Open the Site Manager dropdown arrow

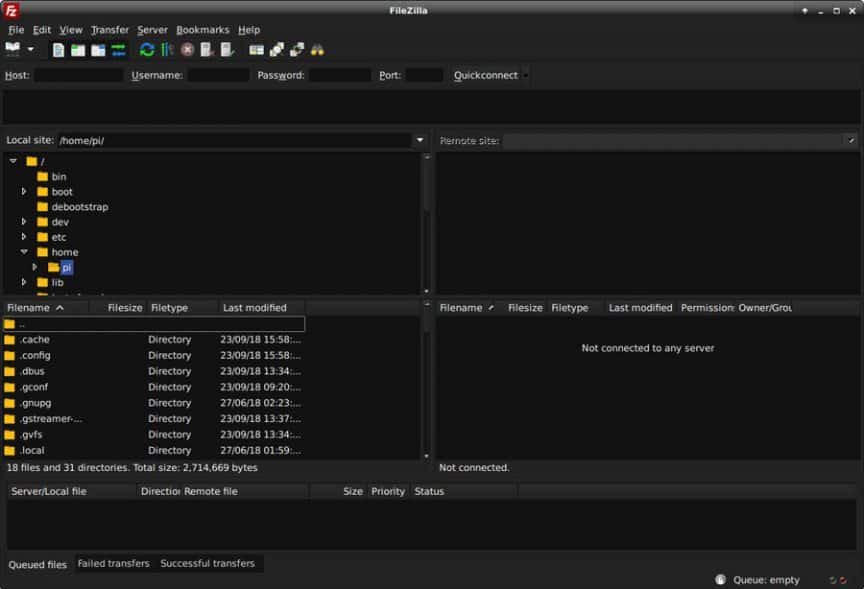pyautogui.click(x=29, y=49)
